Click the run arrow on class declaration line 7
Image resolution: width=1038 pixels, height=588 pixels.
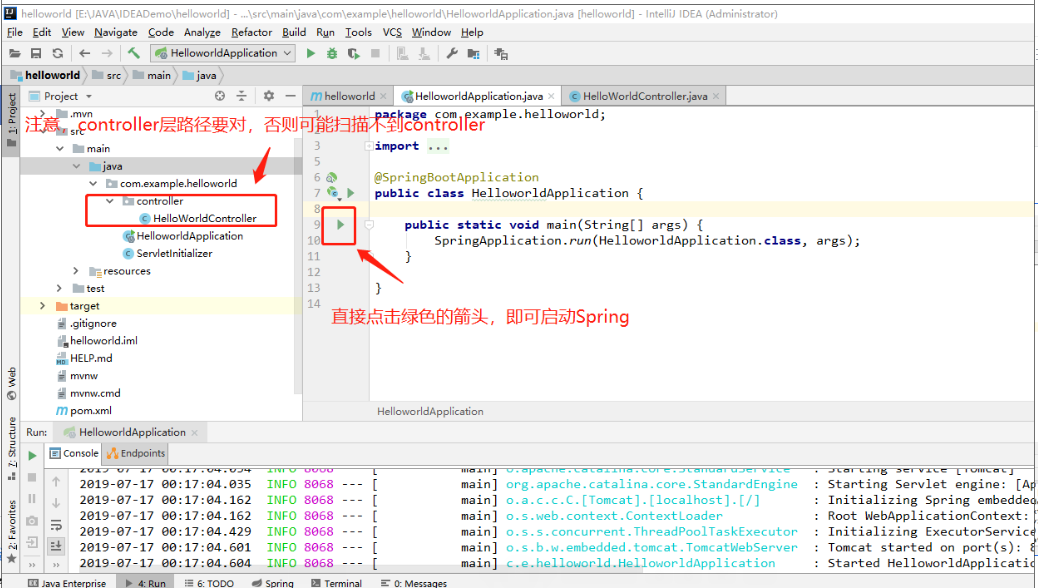[x=351, y=193]
